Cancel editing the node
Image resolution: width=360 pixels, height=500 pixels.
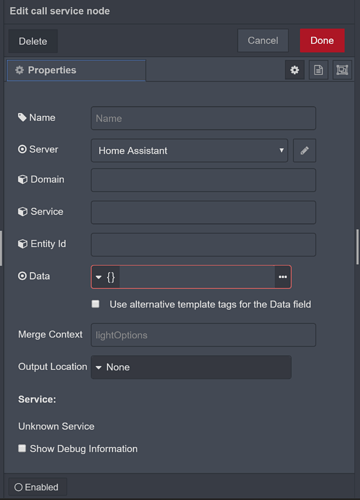click(x=263, y=41)
